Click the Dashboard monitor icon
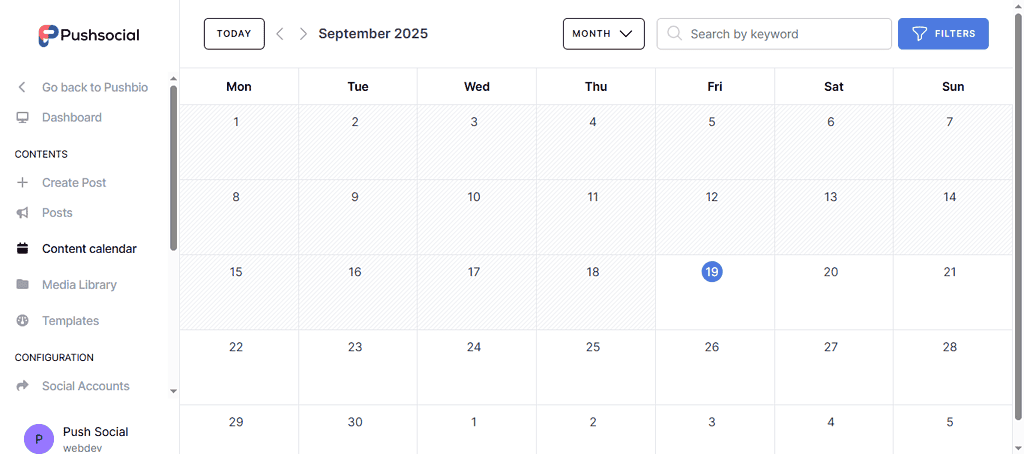The height and width of the screenshot is (454, 1024). click(22, 117)
